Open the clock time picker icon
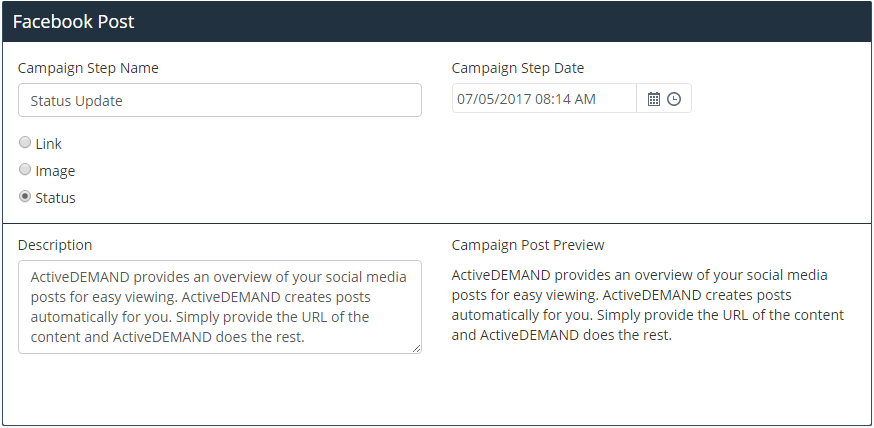 (x=674, y=99)
